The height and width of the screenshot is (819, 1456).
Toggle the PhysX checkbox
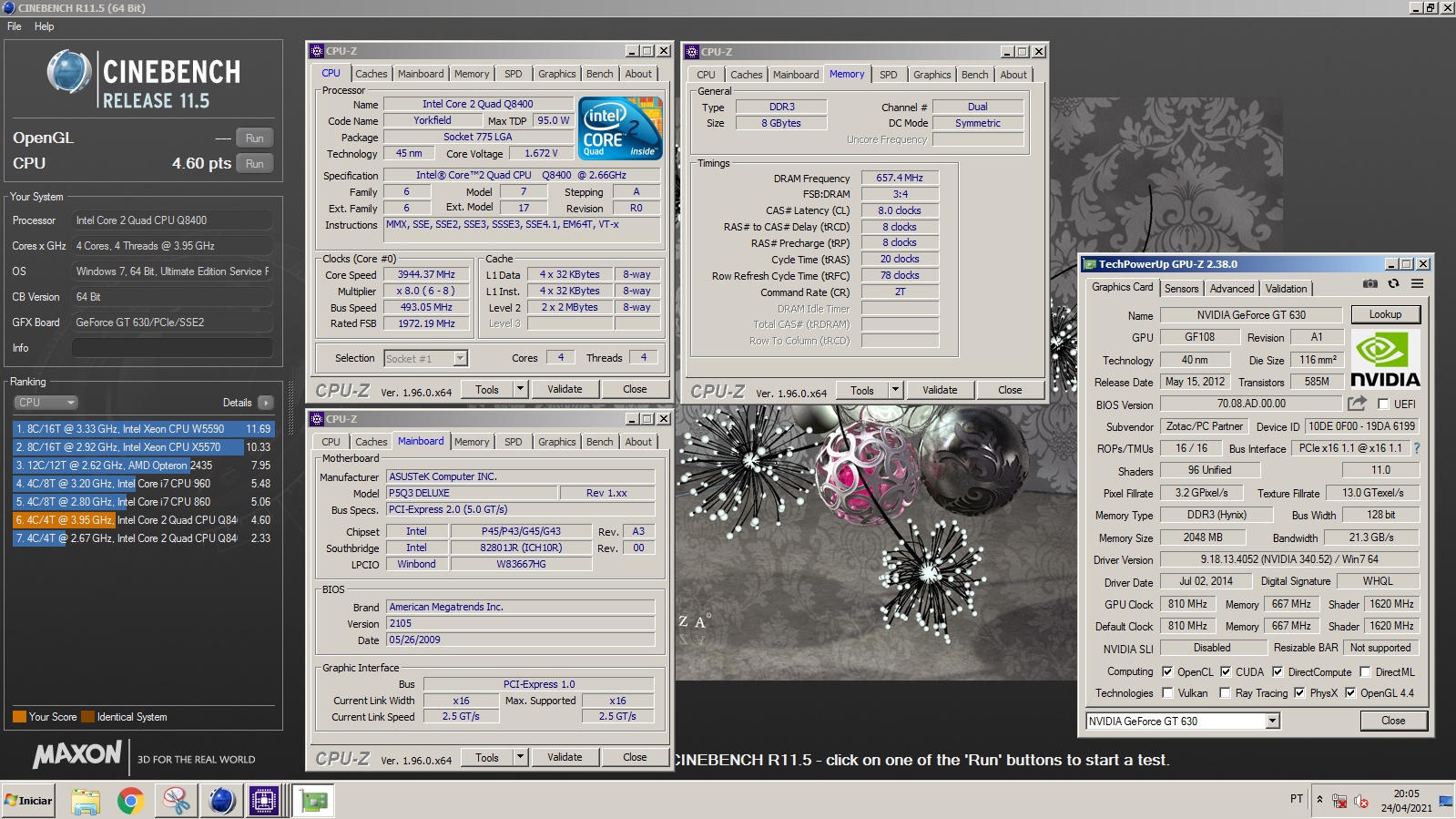click(1299, 693)
